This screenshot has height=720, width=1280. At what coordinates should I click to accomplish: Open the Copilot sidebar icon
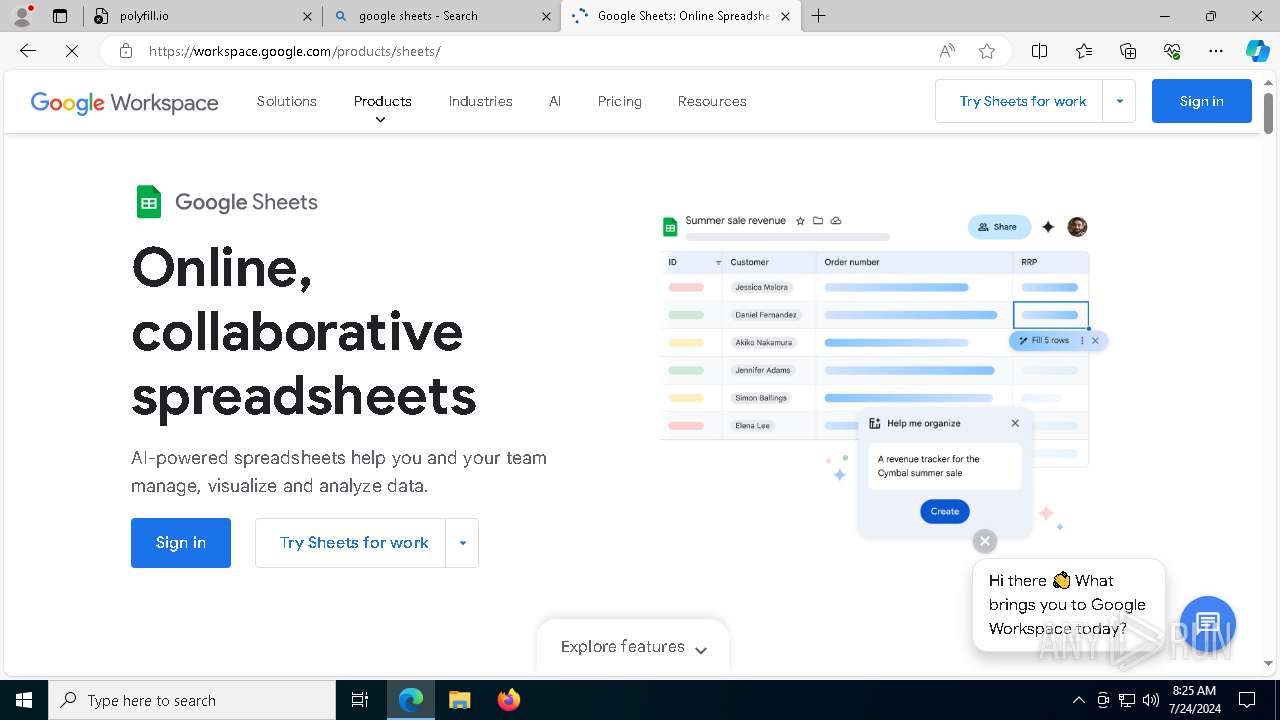point(1257,51)
